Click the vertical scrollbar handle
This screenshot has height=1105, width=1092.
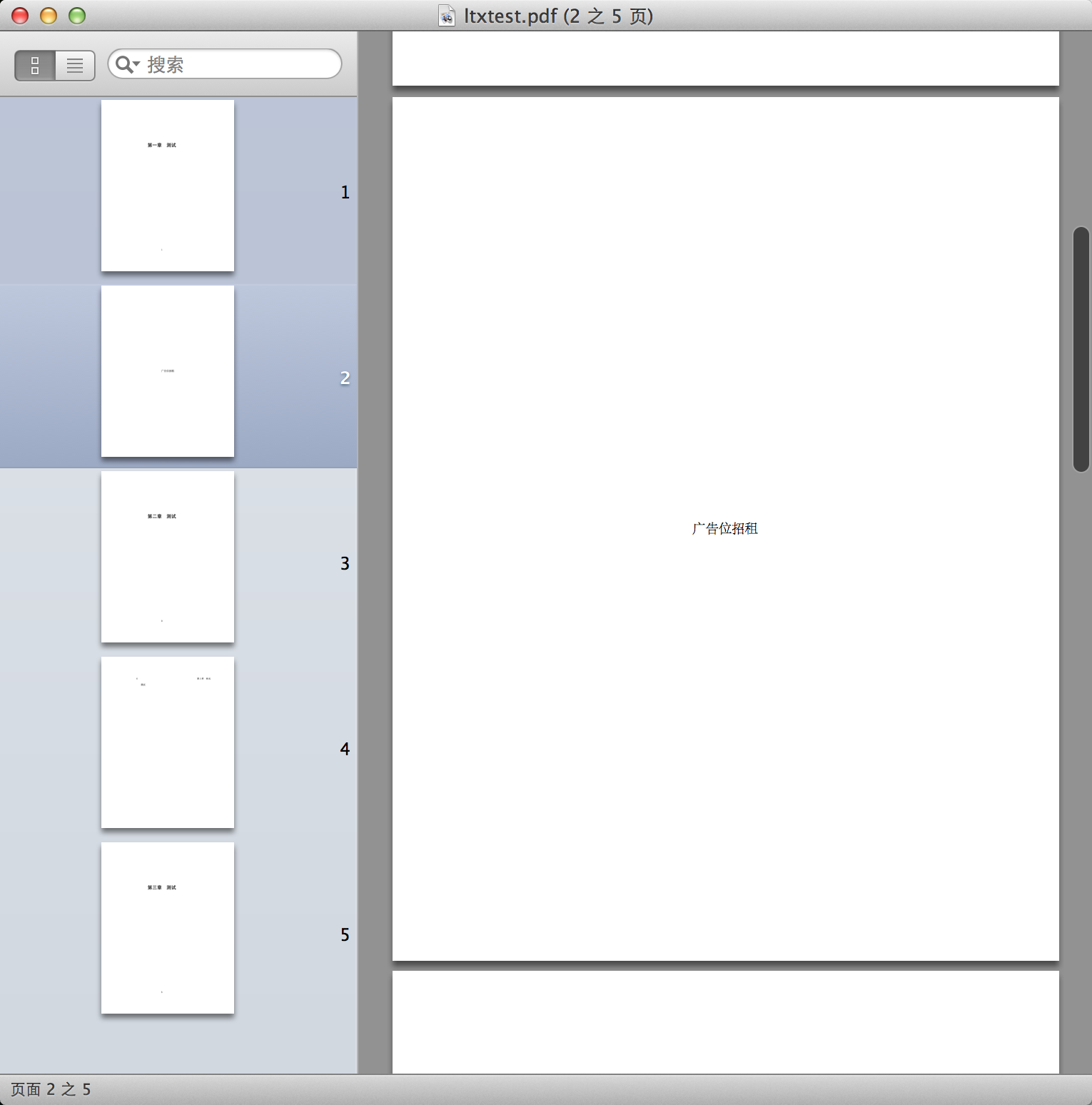1081,349
